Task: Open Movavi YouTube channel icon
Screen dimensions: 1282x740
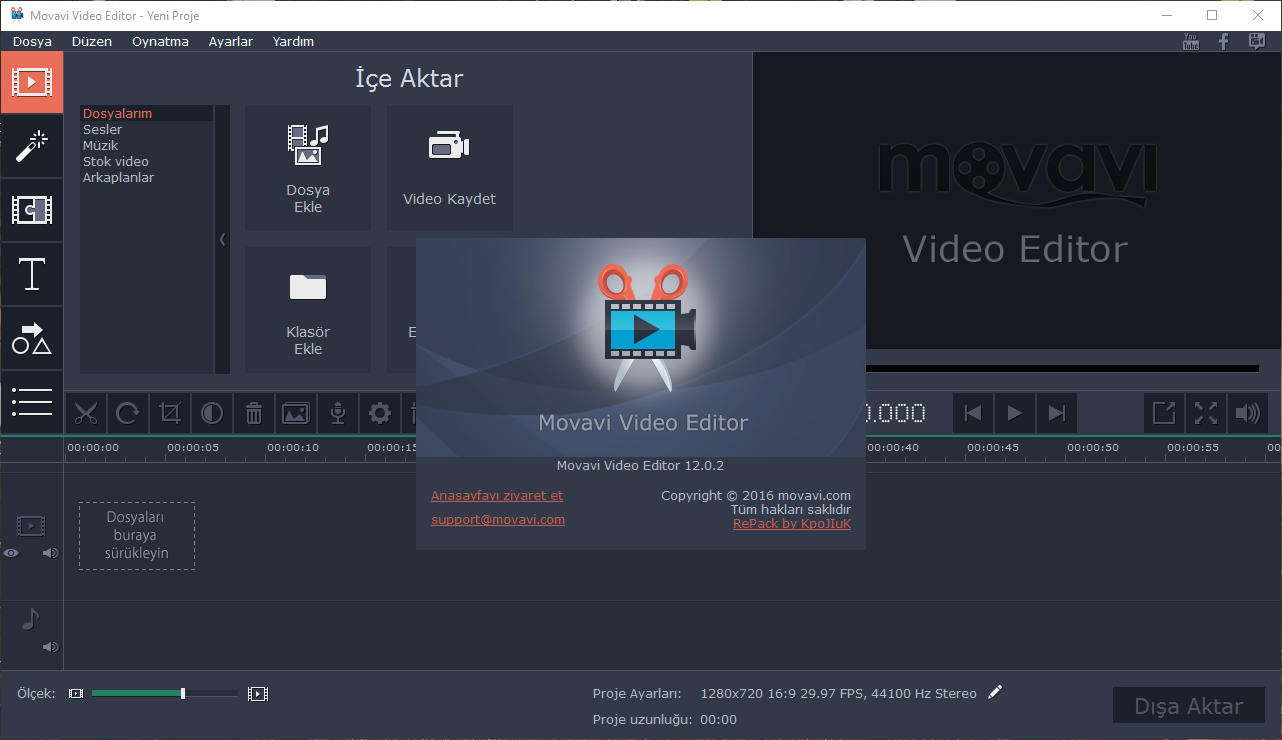Action: (1190, 41)
